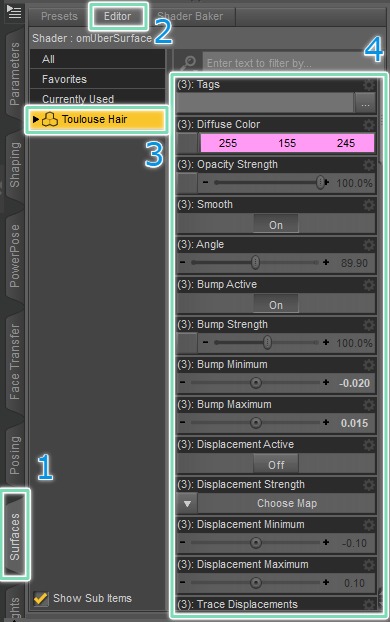Toggle Smooth On button
Image resolution: width=390 pixels, height=622 pixels.
point(276,225)
